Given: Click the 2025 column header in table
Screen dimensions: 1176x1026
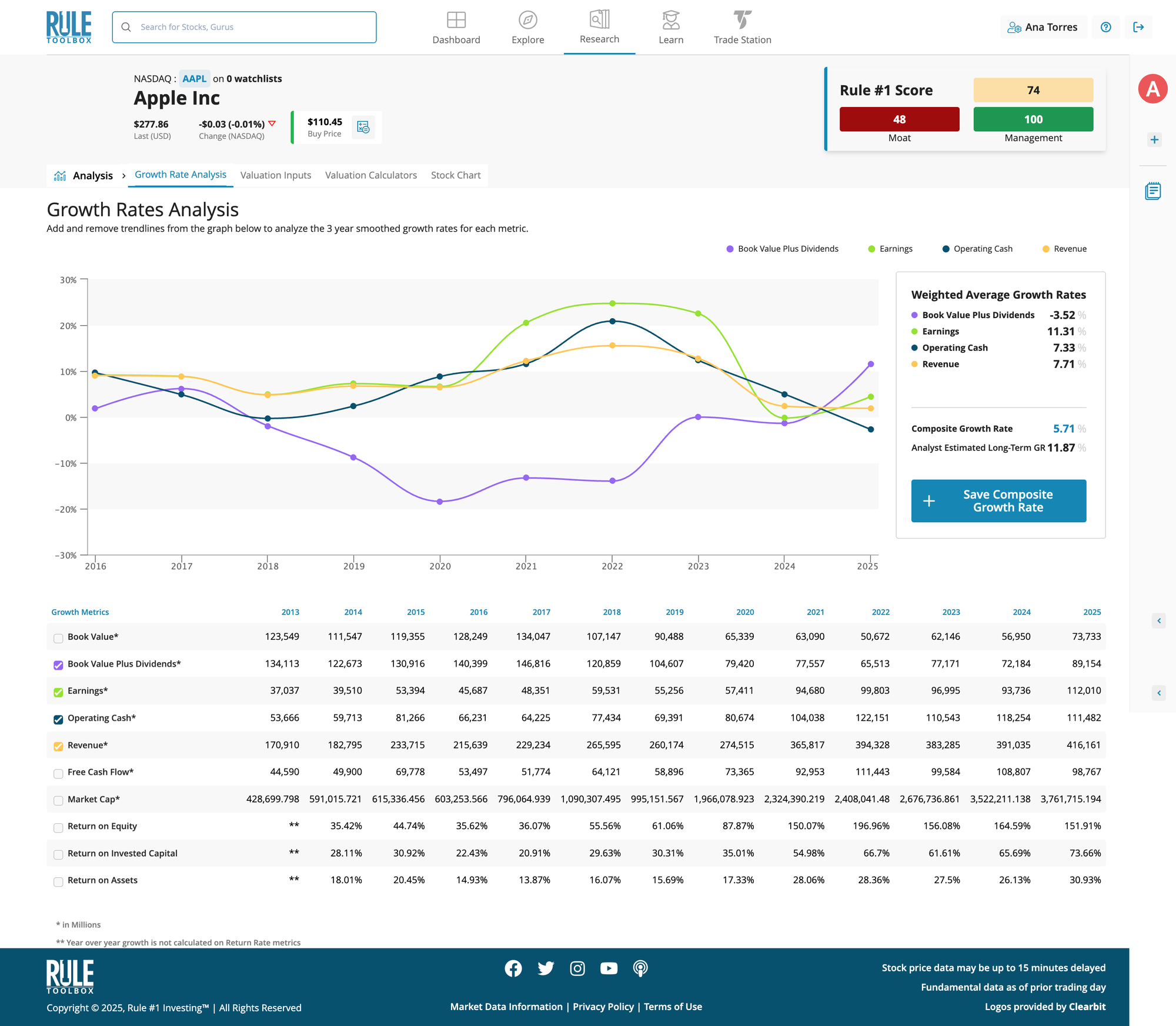Looking at the screenshot, I should pos(1092,612).
